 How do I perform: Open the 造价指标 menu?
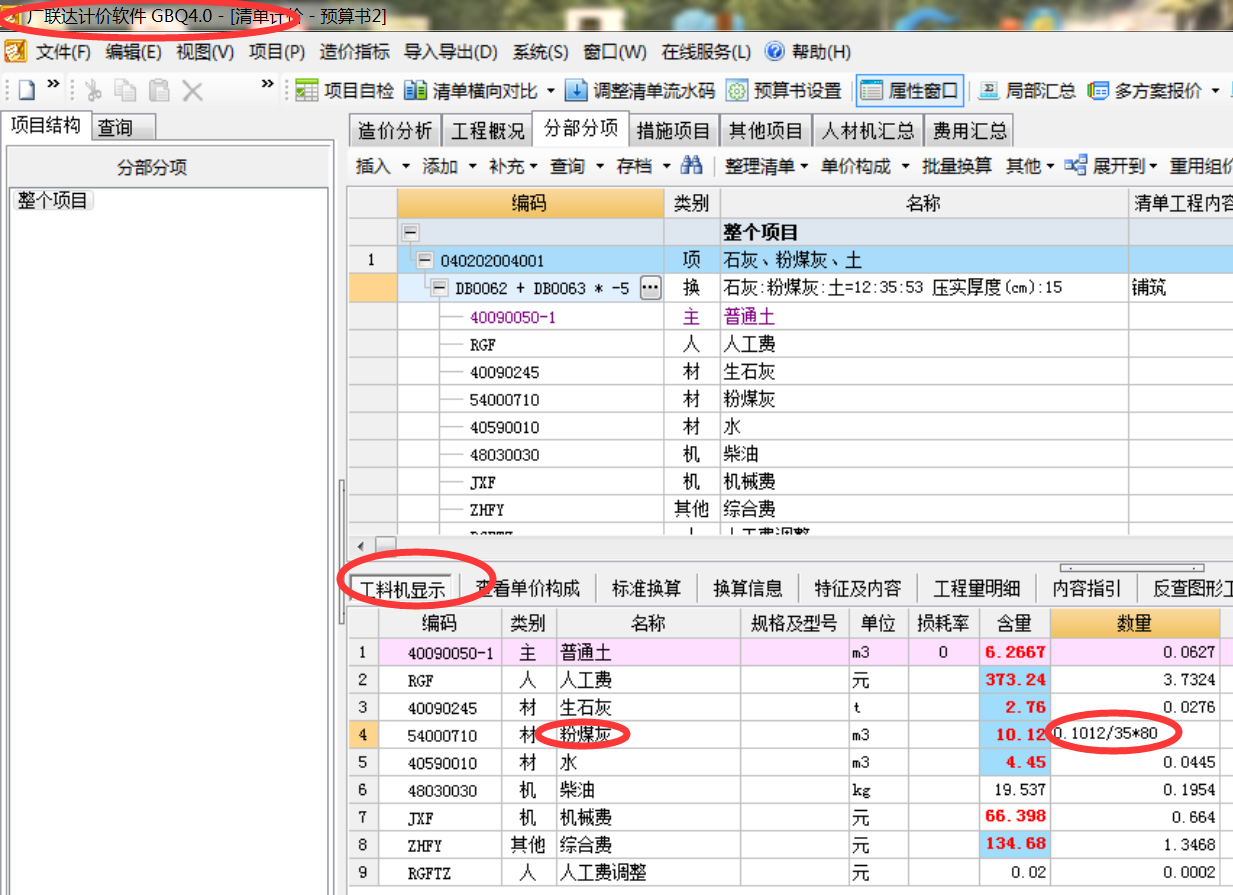355,52
